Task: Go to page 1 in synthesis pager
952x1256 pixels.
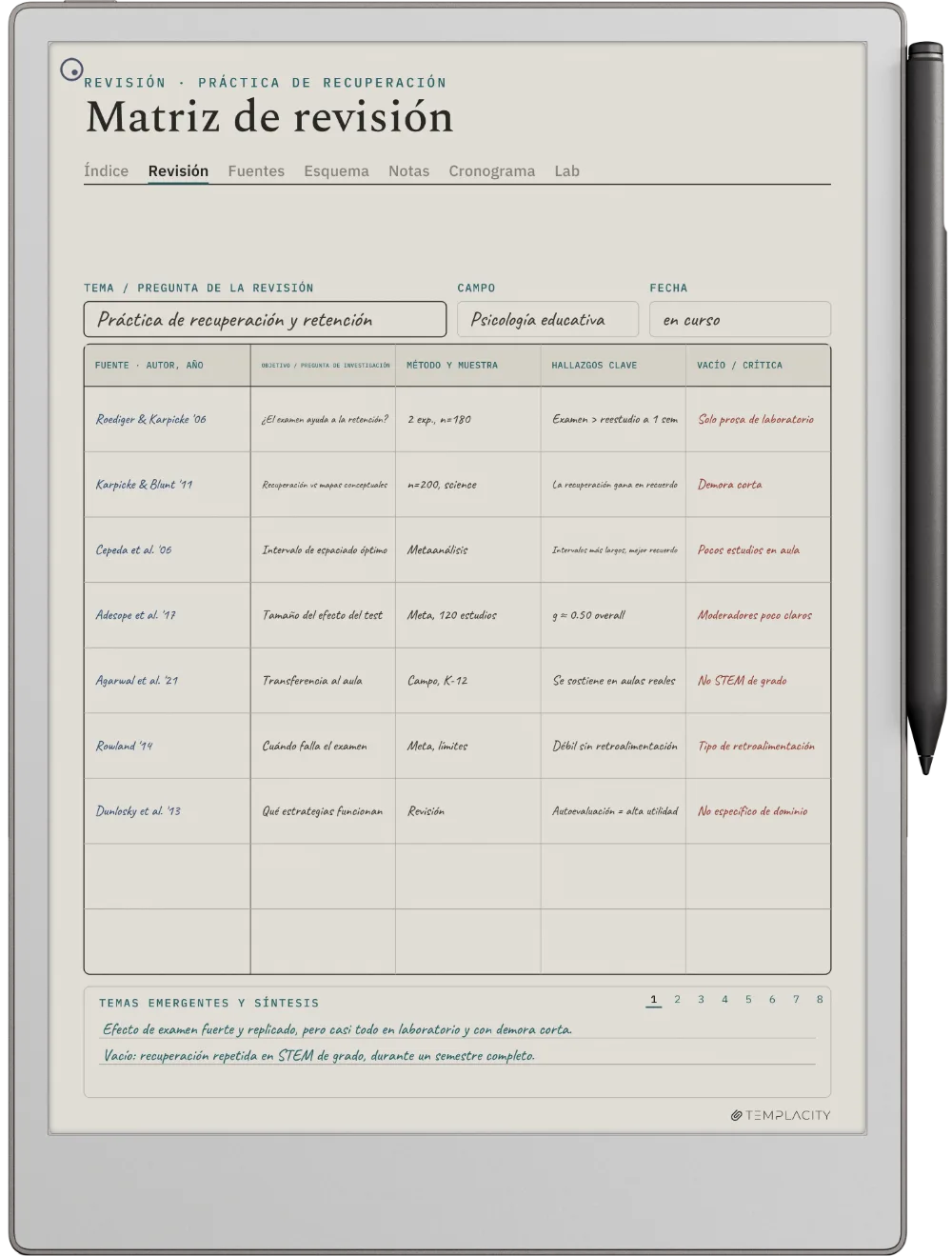Action: tap(653, 1000)
